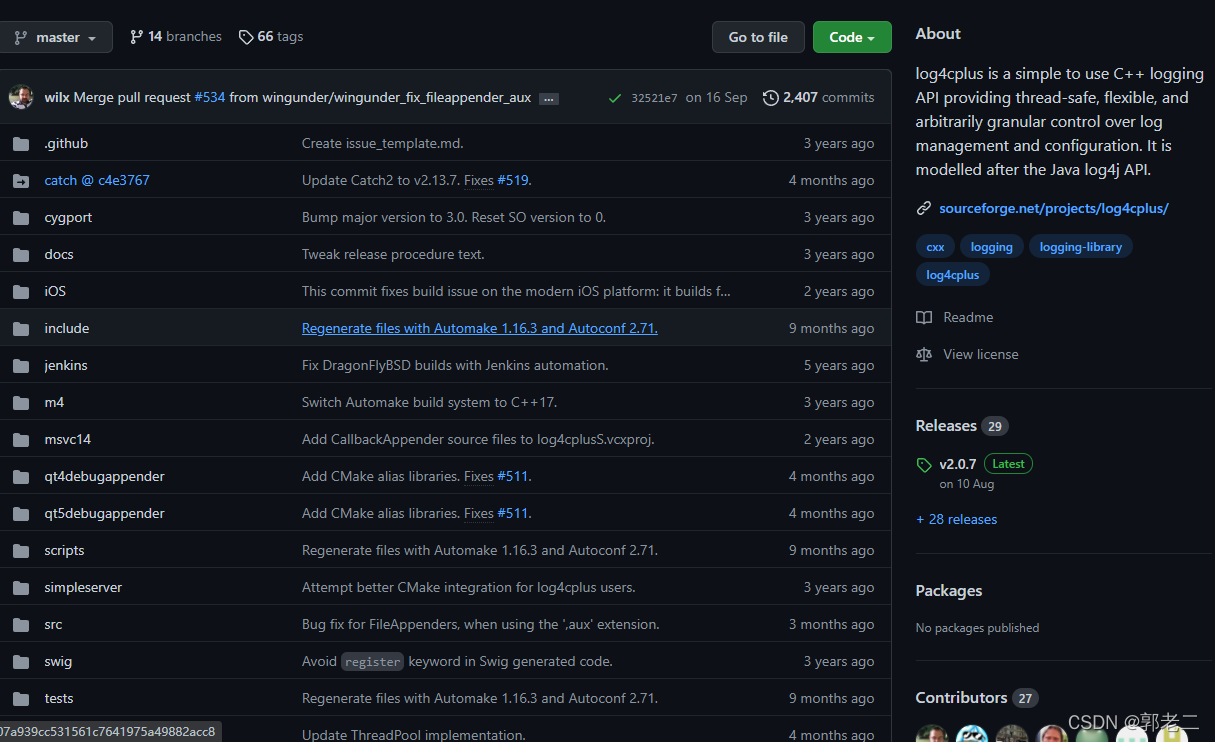Open the cygport directory name
This screenshot has height=742, width=1215.
coord(67,218)
